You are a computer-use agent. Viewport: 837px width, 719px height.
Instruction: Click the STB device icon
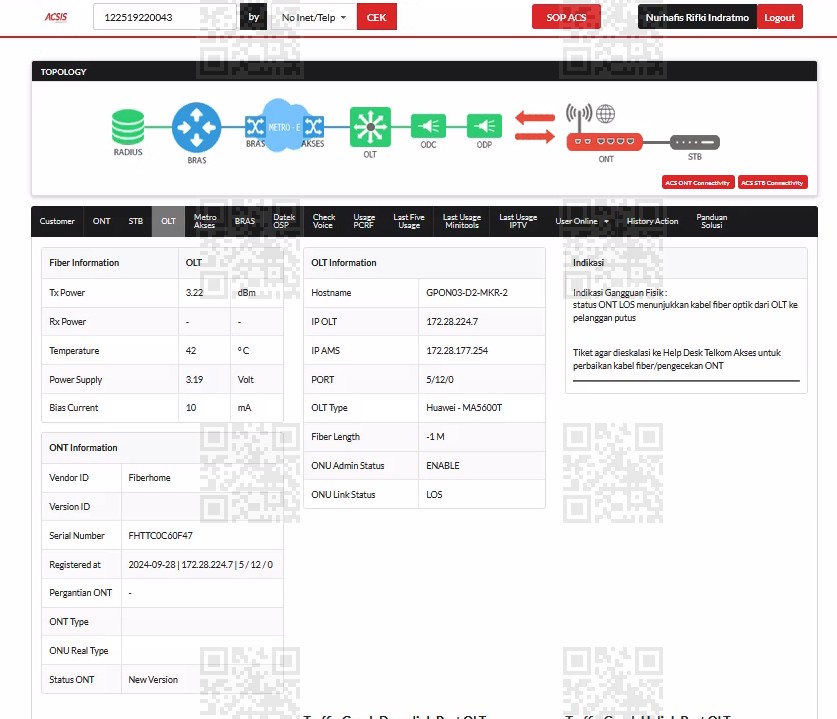coord(694,142)
